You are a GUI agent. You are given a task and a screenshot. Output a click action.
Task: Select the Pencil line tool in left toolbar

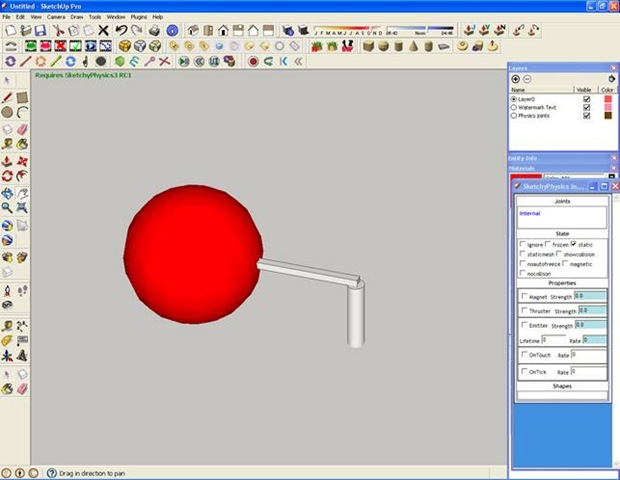click(8, 97)
